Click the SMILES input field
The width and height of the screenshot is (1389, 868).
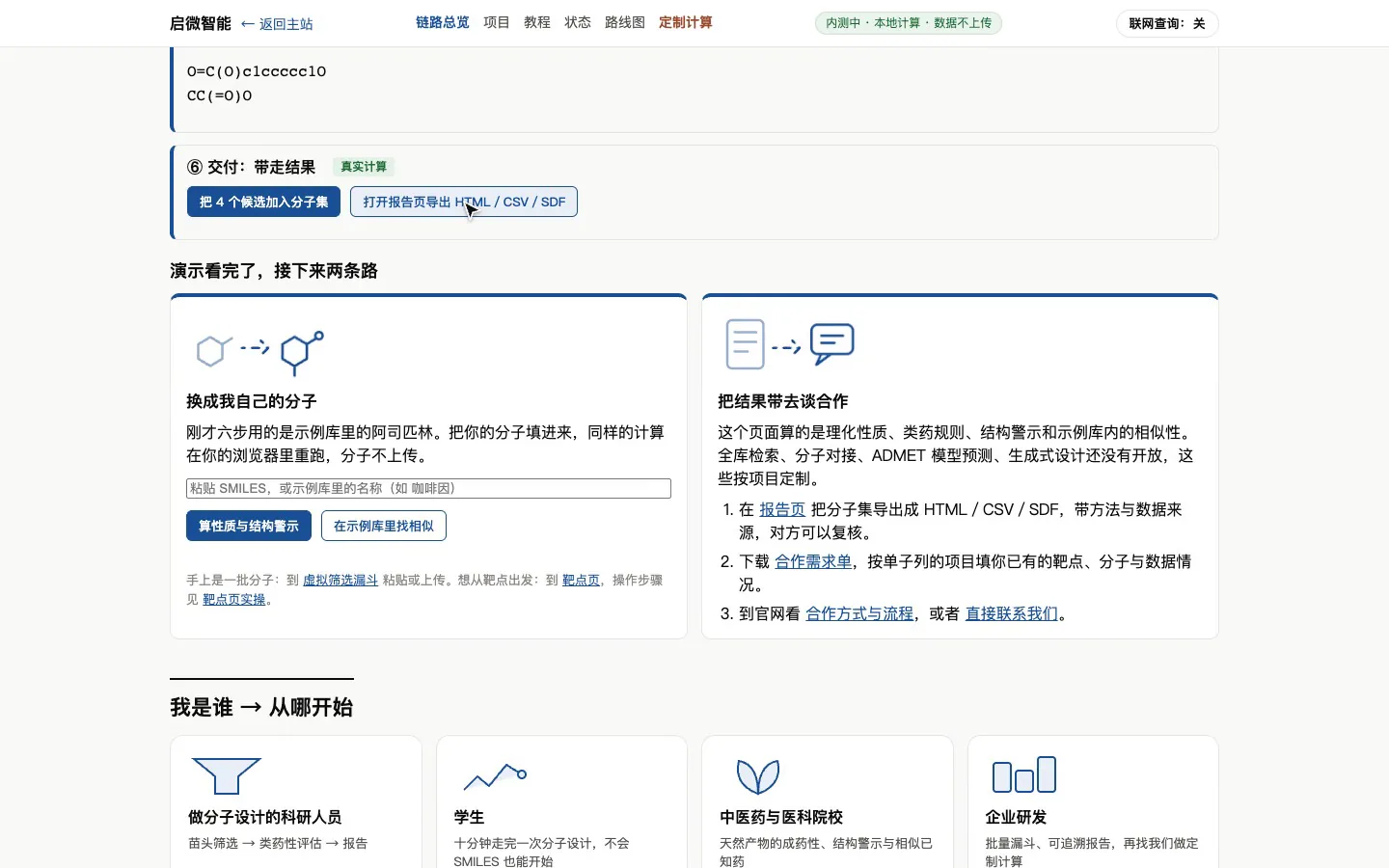click(x=428, y=489)
